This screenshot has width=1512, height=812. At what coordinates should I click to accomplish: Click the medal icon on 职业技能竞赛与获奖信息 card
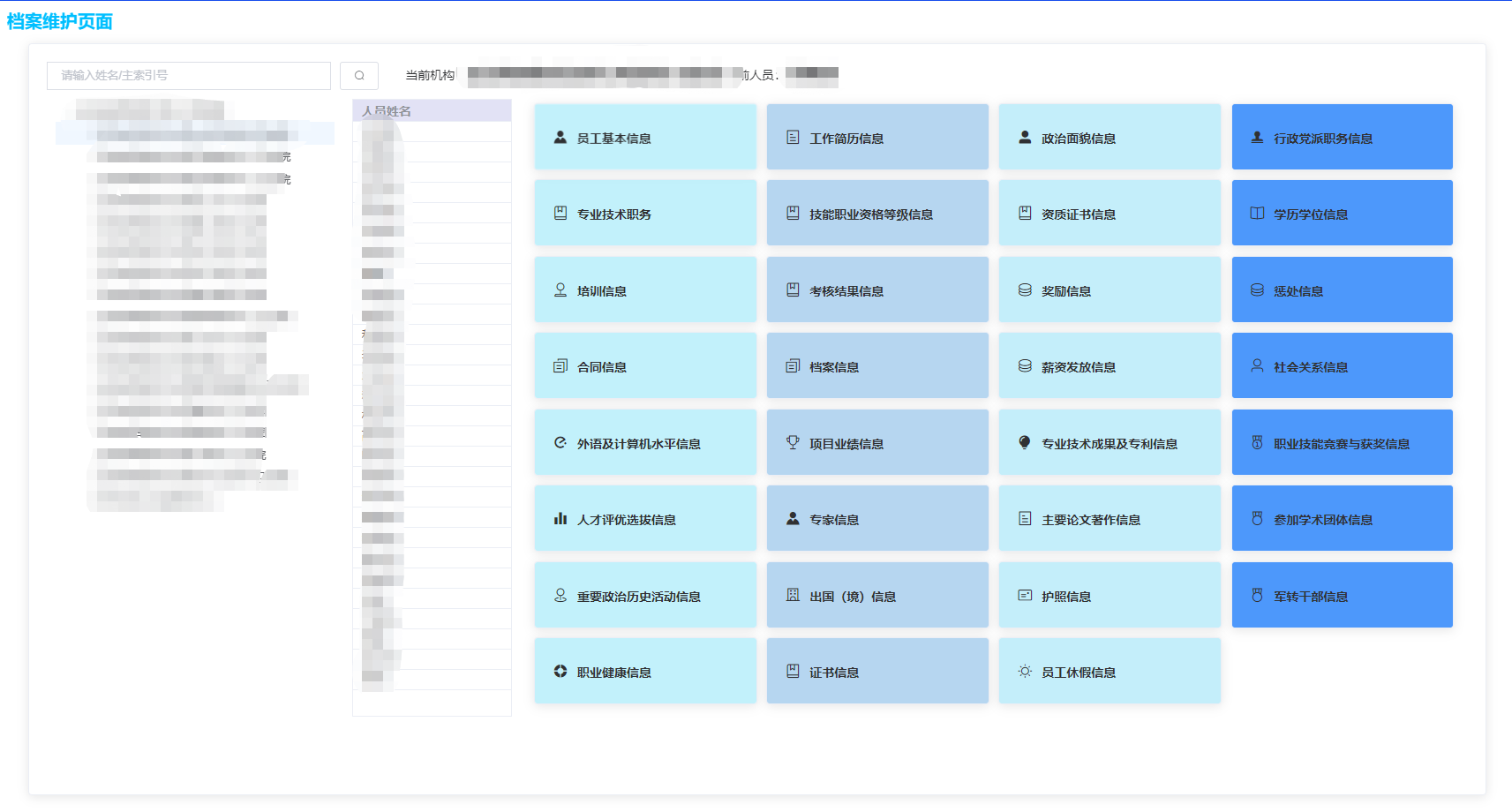click(1257, 443)
